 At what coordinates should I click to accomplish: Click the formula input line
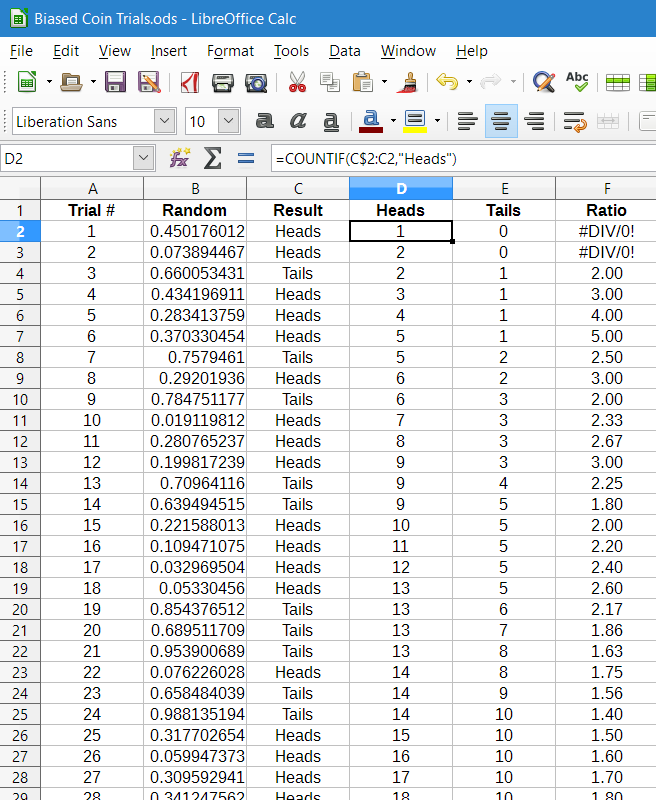pos(463,159)
